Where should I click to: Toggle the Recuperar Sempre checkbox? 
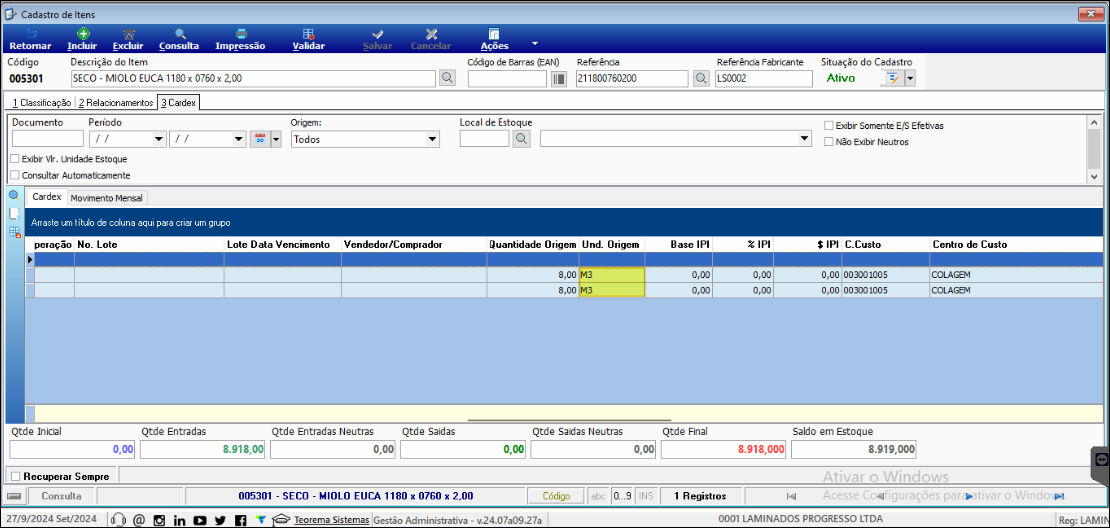[x=16, y=476]
